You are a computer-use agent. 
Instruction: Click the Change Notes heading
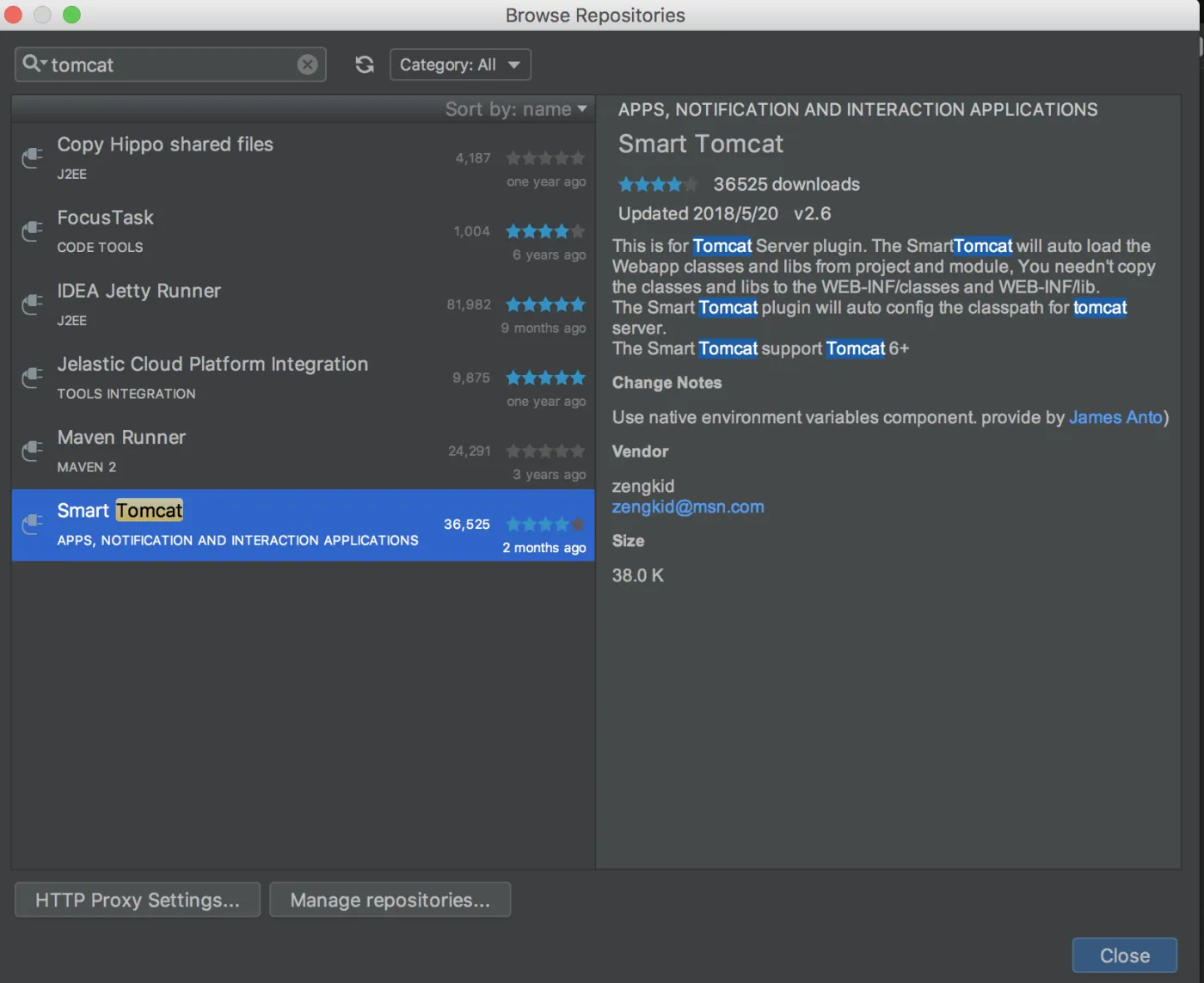point(666,383)
